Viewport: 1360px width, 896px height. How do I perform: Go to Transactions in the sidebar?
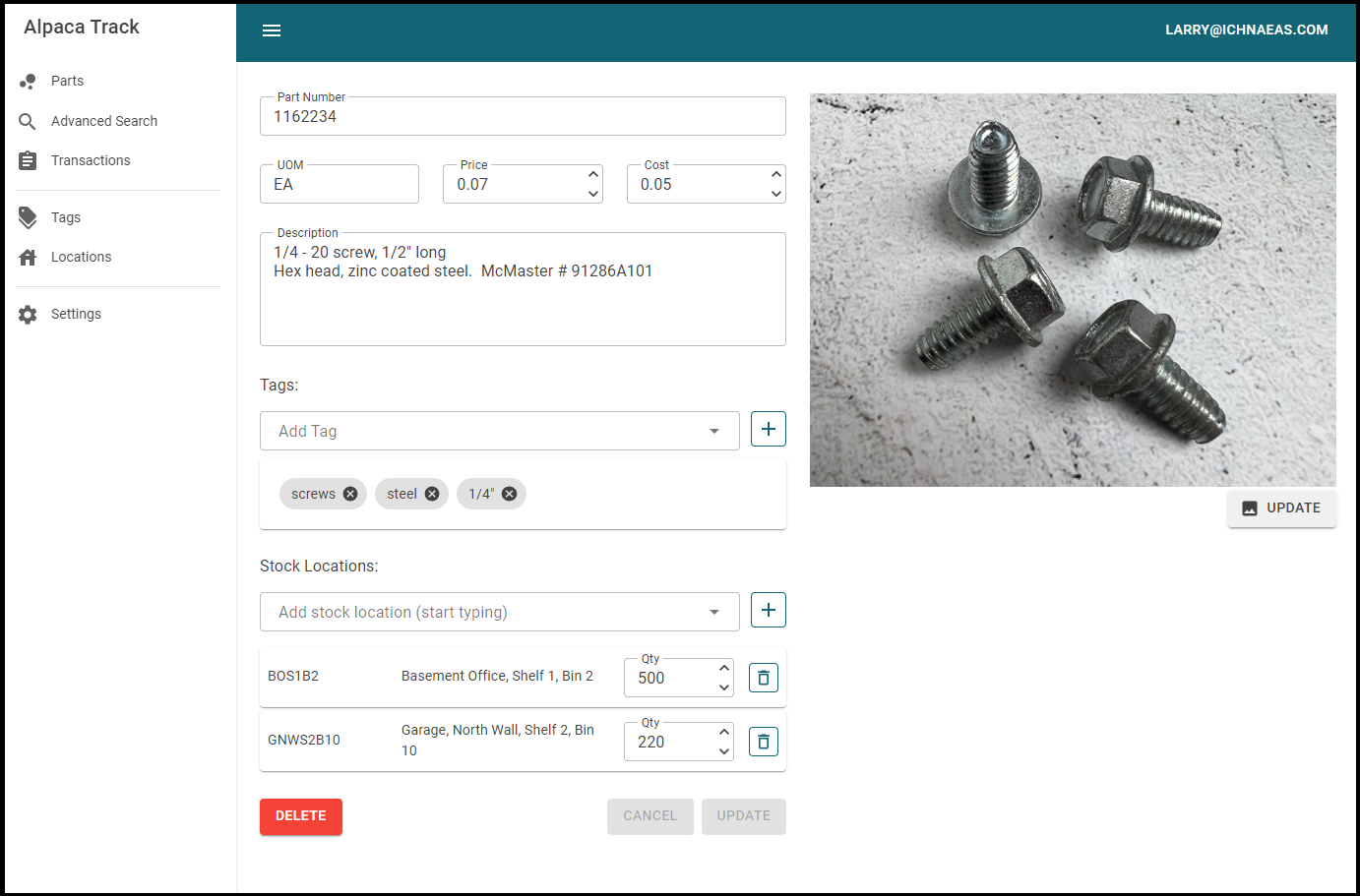coord(91,160)
